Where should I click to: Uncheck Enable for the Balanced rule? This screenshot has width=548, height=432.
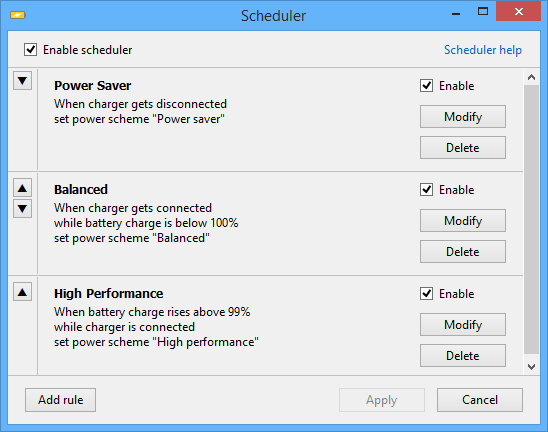click(426, 190)
